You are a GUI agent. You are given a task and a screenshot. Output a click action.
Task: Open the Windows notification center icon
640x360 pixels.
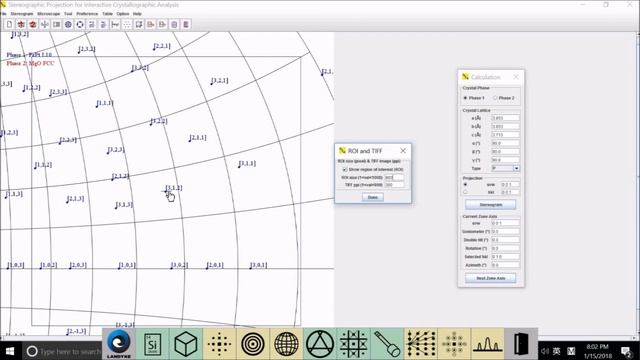click(626, 351)
